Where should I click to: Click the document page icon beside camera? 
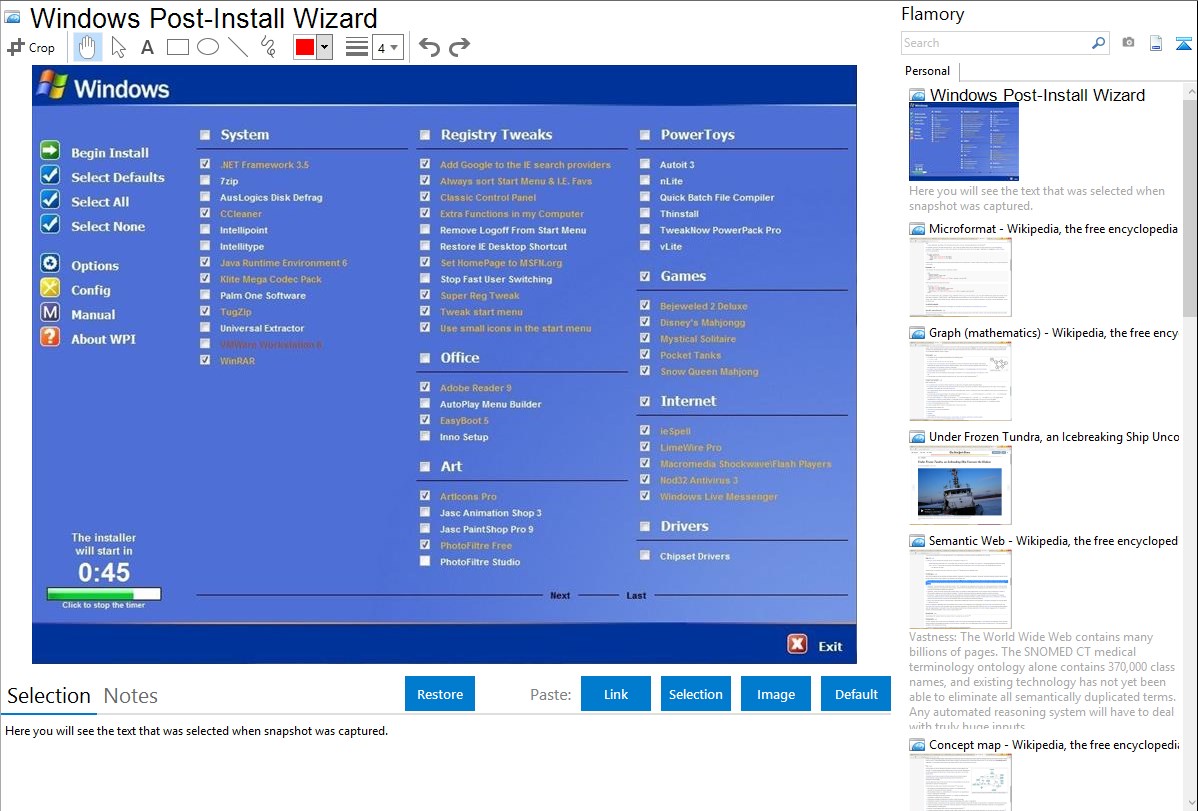coord(1156,43)
